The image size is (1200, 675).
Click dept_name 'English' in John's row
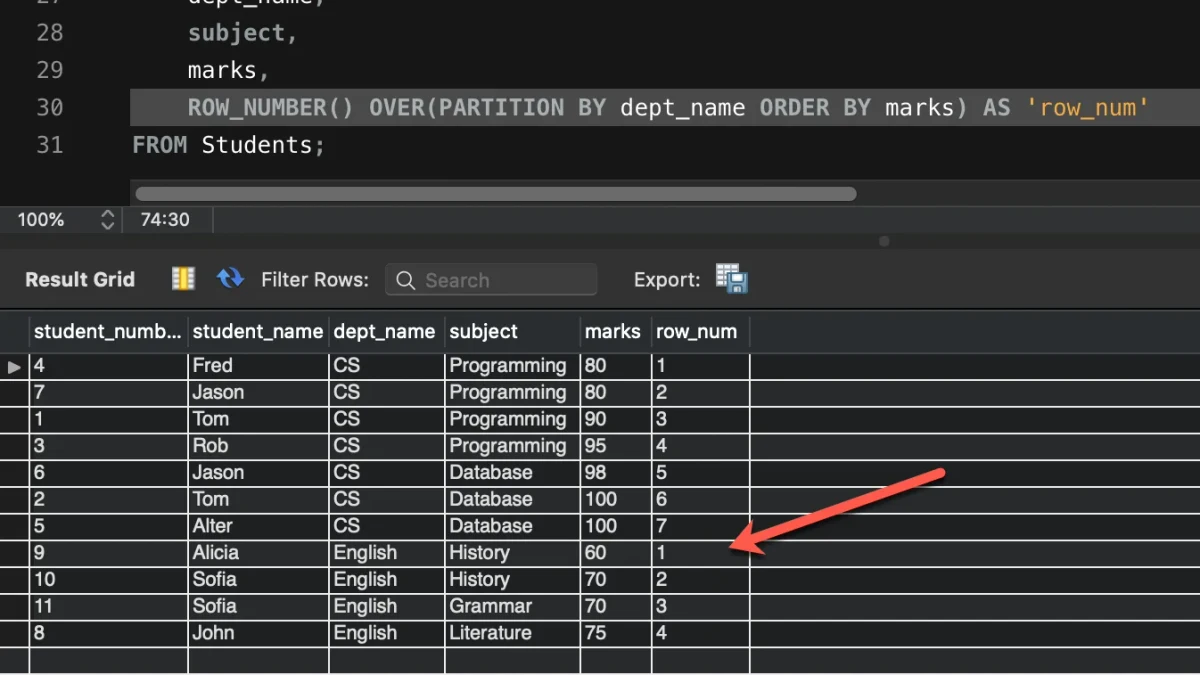(385, 633)
